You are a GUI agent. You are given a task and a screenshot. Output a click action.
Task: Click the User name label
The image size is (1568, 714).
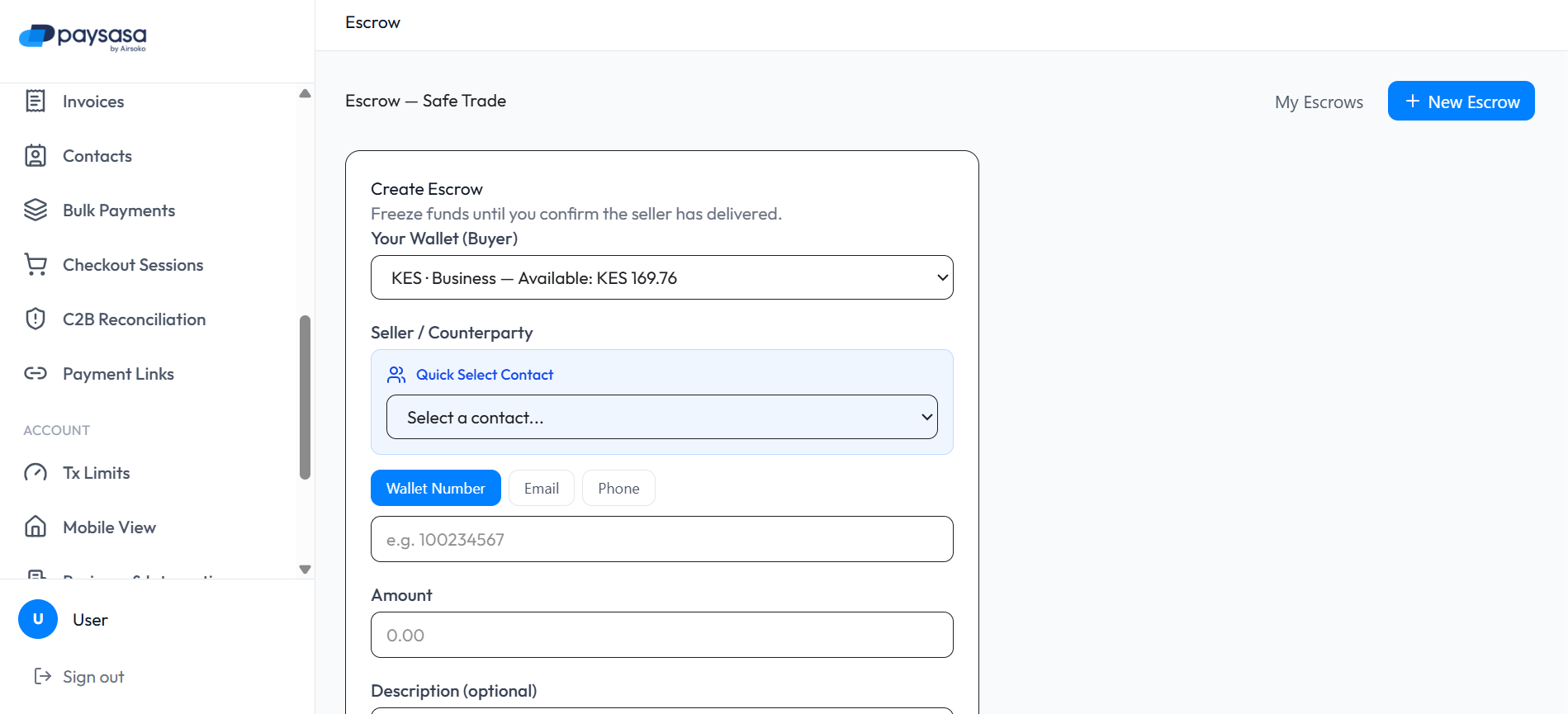[90, 620]
